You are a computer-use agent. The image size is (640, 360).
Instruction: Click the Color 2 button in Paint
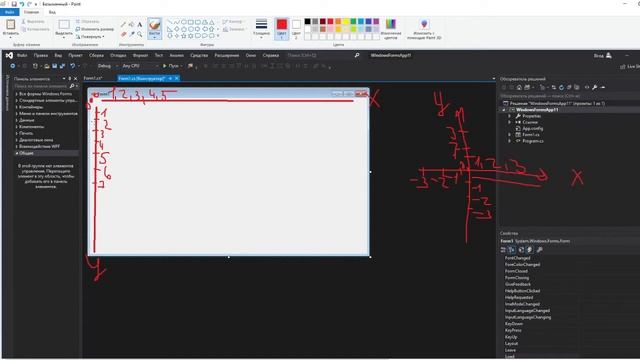coord(296,29)
